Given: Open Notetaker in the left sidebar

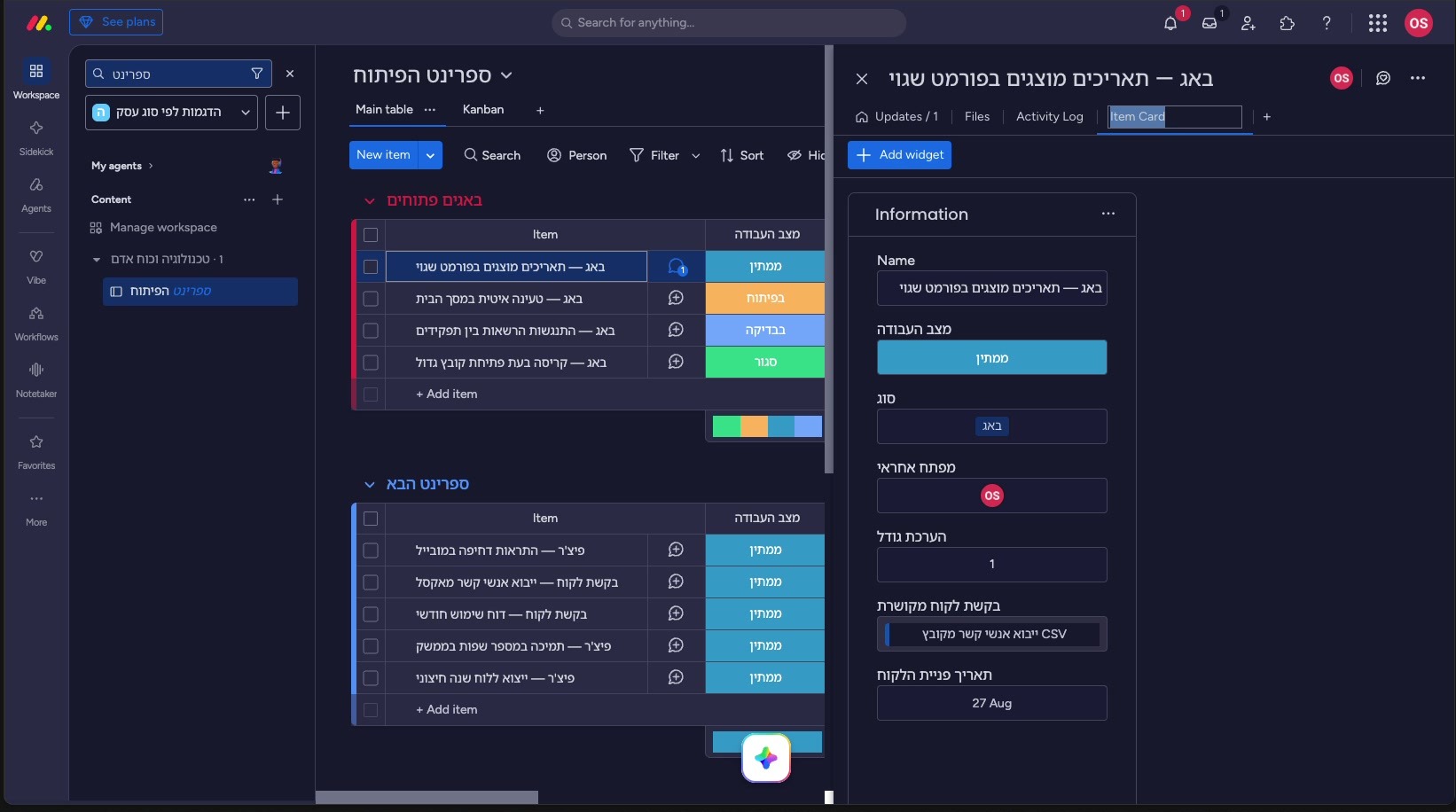Looking at the screenshot, I should click(36, 379).
